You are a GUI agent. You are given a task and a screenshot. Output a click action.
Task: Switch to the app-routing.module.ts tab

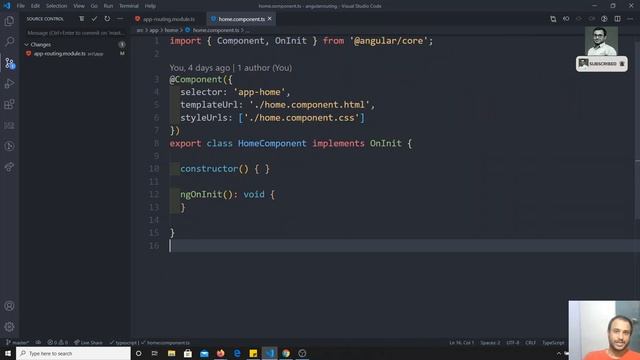[x=169, y=19]
